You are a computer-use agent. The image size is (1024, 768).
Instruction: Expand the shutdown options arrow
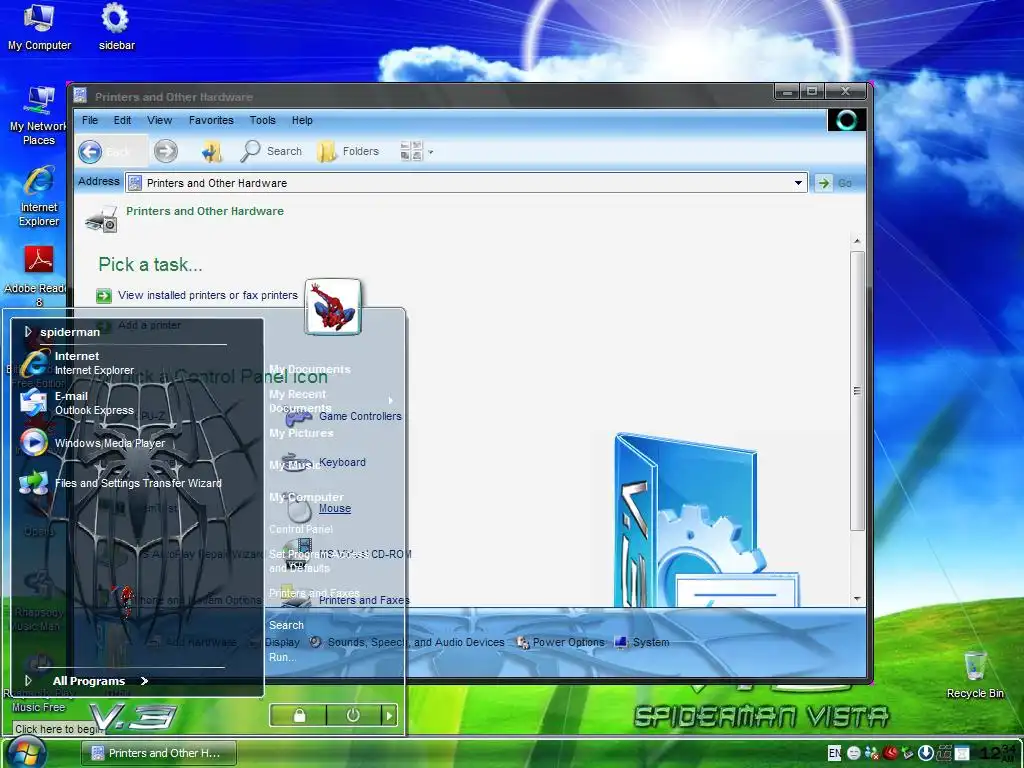point(389,716)
